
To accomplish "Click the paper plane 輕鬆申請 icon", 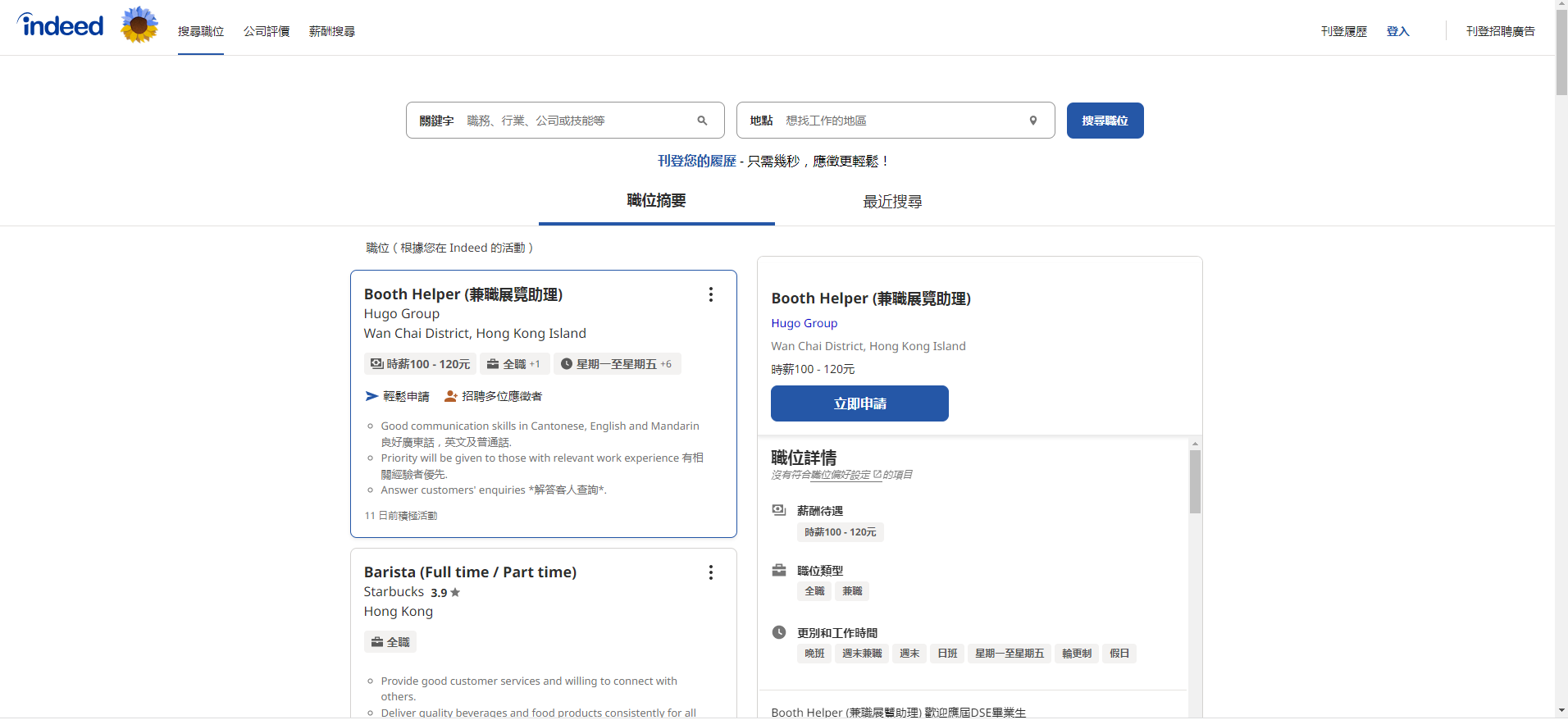I will pyautogui.click(x=371, y=396).
